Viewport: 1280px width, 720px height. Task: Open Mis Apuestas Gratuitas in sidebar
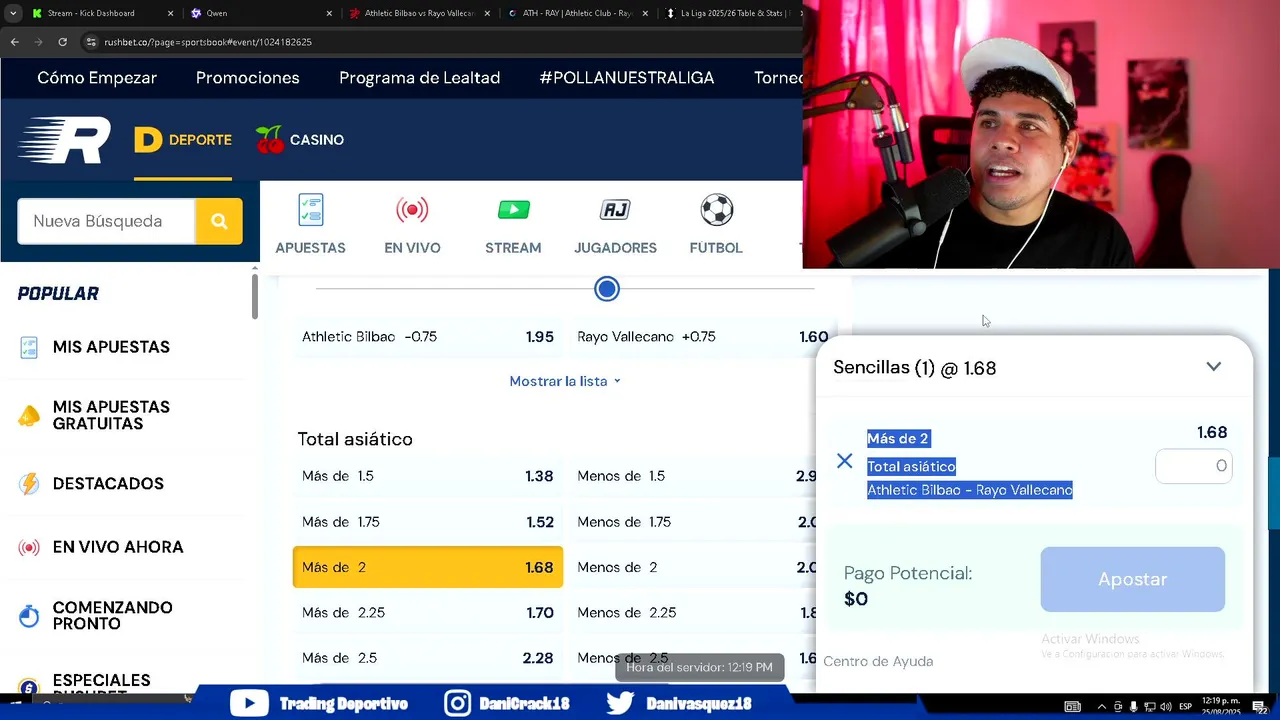[x=111, y=415]
